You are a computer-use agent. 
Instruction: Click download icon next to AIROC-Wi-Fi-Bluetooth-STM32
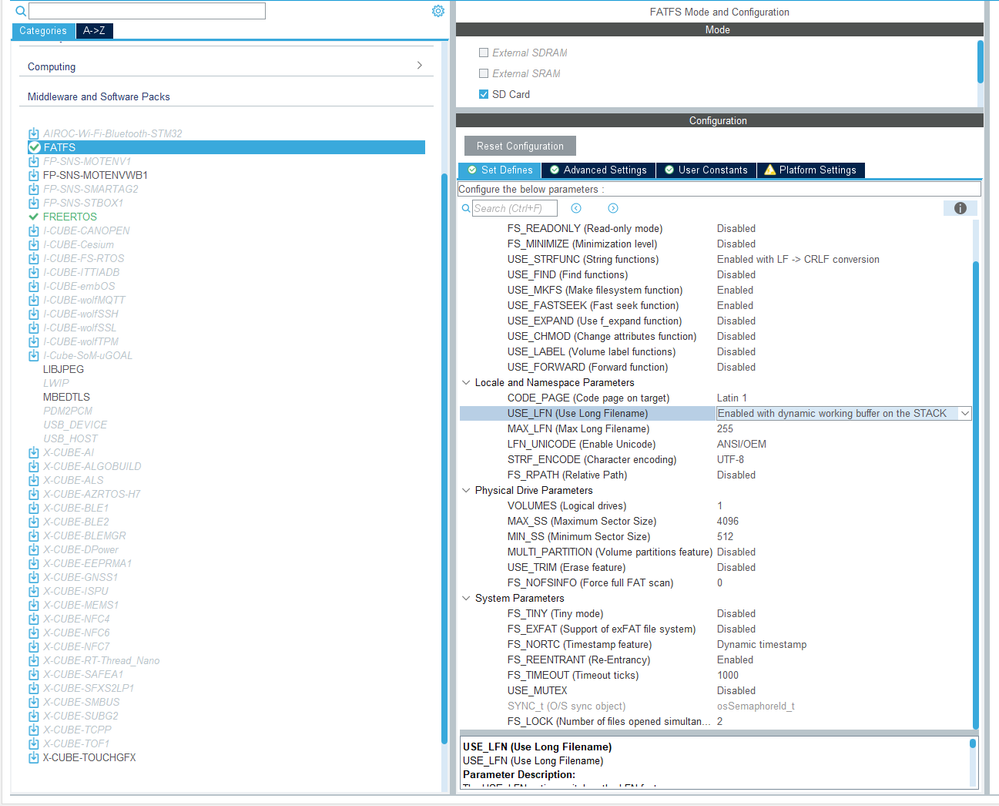pyautogui.click(x=34, y=133)
